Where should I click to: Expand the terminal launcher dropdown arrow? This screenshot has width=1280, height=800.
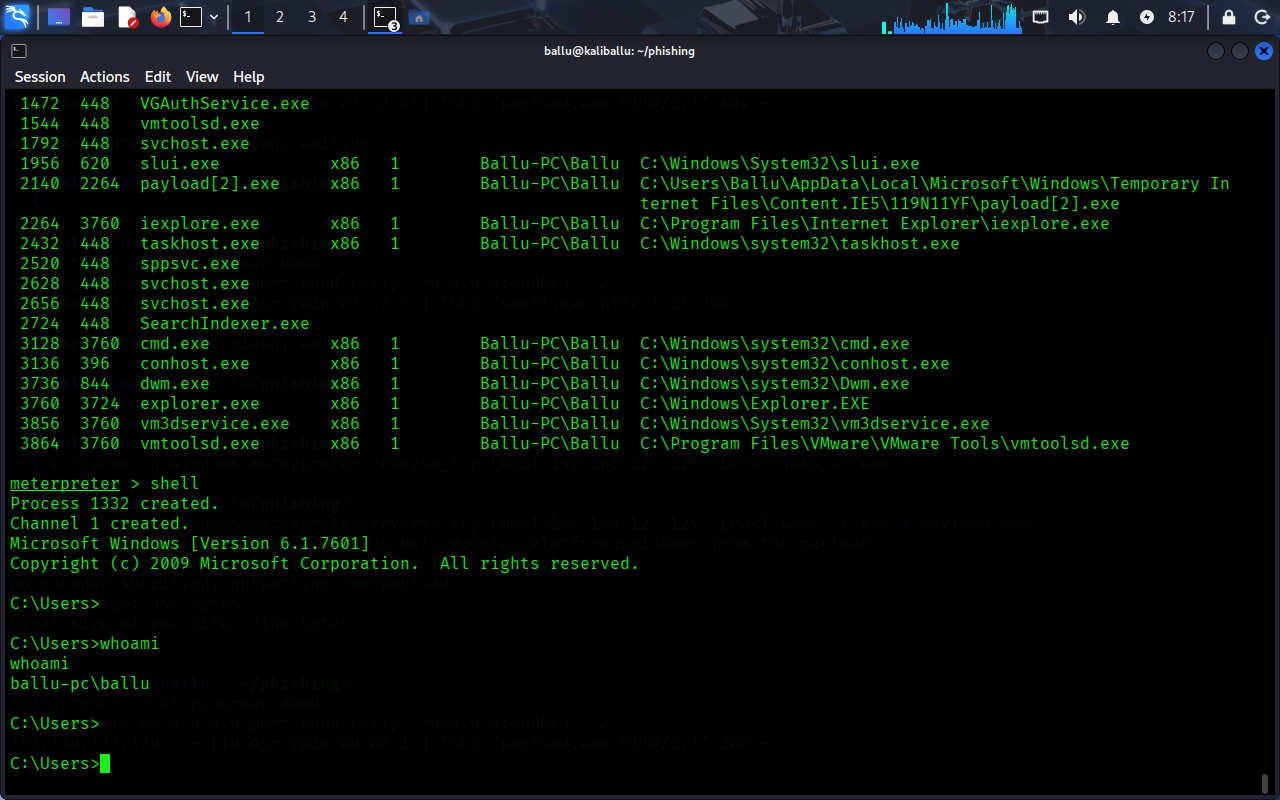coord(214,17)
